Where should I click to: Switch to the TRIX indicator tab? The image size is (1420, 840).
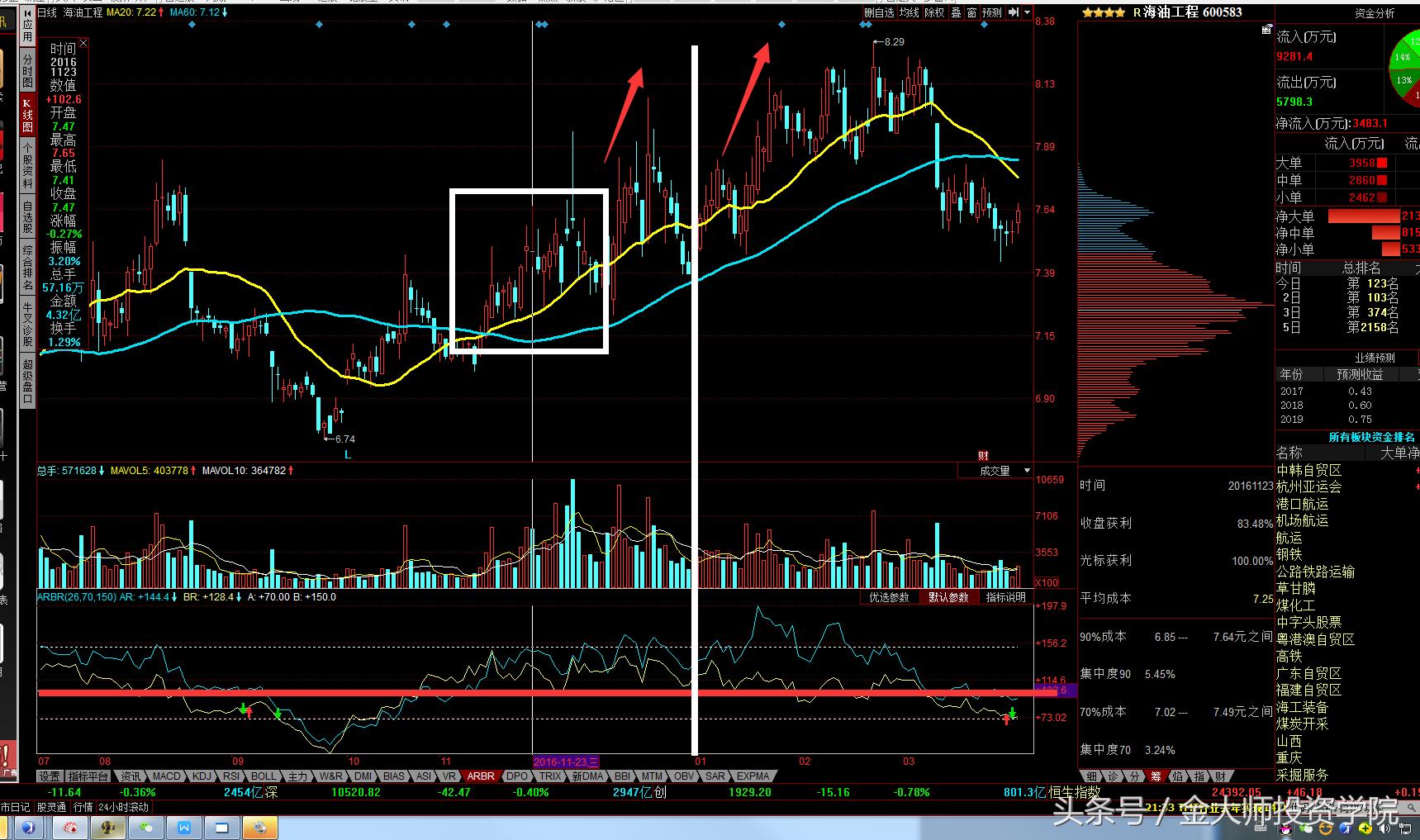[550, 776]
